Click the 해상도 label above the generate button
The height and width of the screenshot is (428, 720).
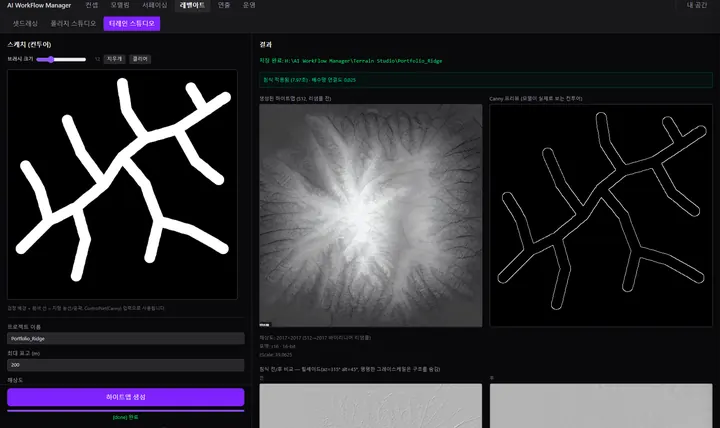(x=15, y=380)
